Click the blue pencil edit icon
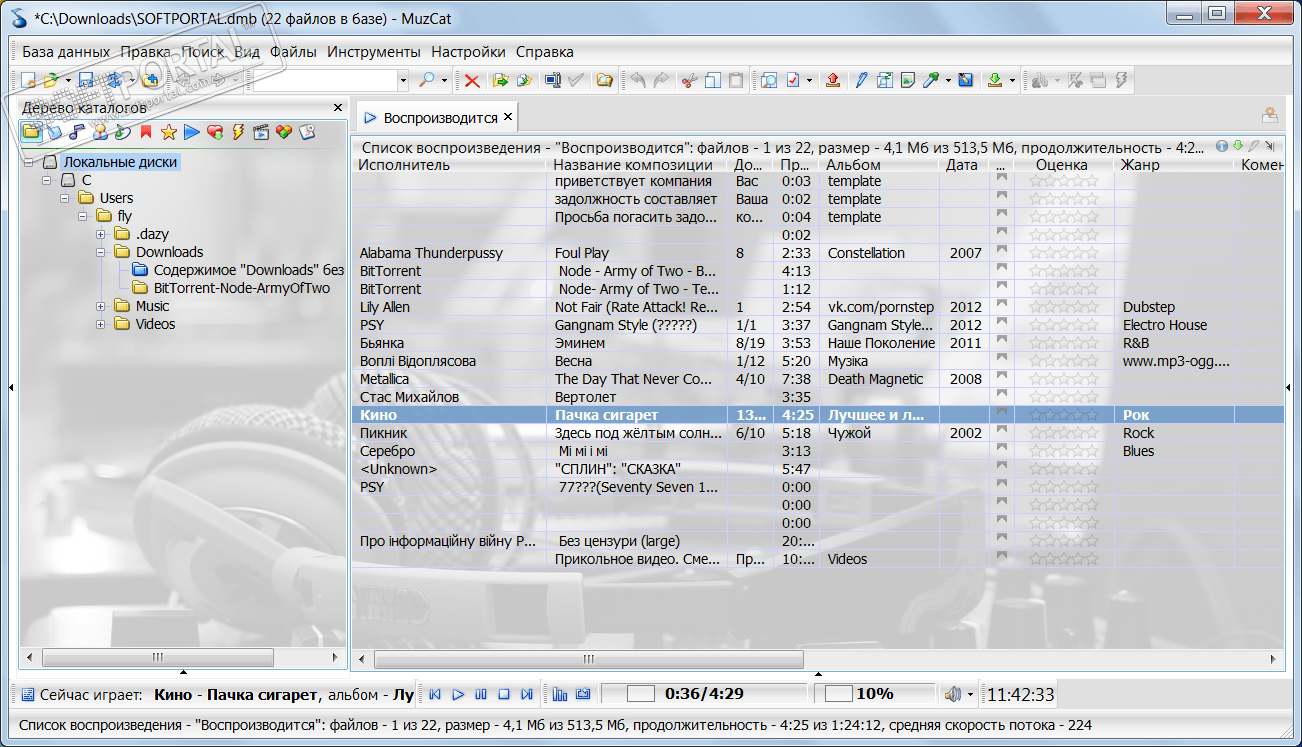The width and height of the screenshot is (1302, 747). click(861, 80)
